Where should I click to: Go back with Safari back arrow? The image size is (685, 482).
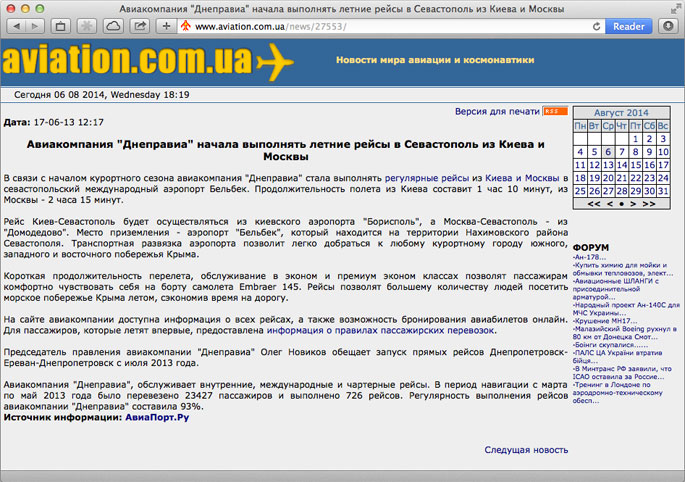[x=16, y=26]
